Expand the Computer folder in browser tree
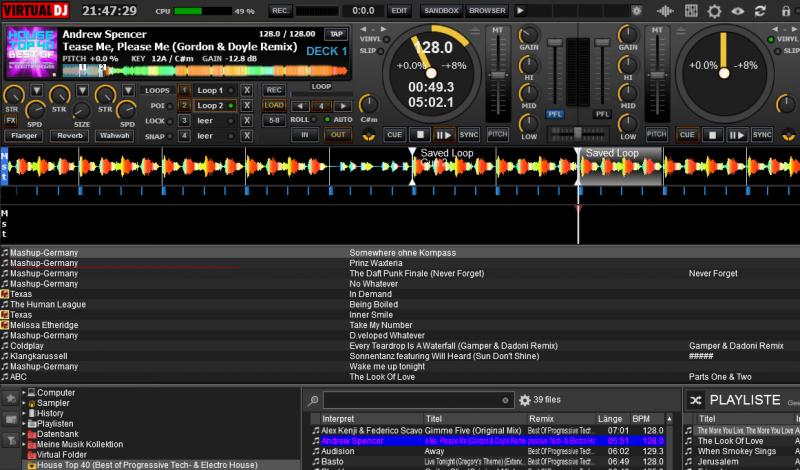This screenshot has height=470, width=800. (x=22, y=393)
